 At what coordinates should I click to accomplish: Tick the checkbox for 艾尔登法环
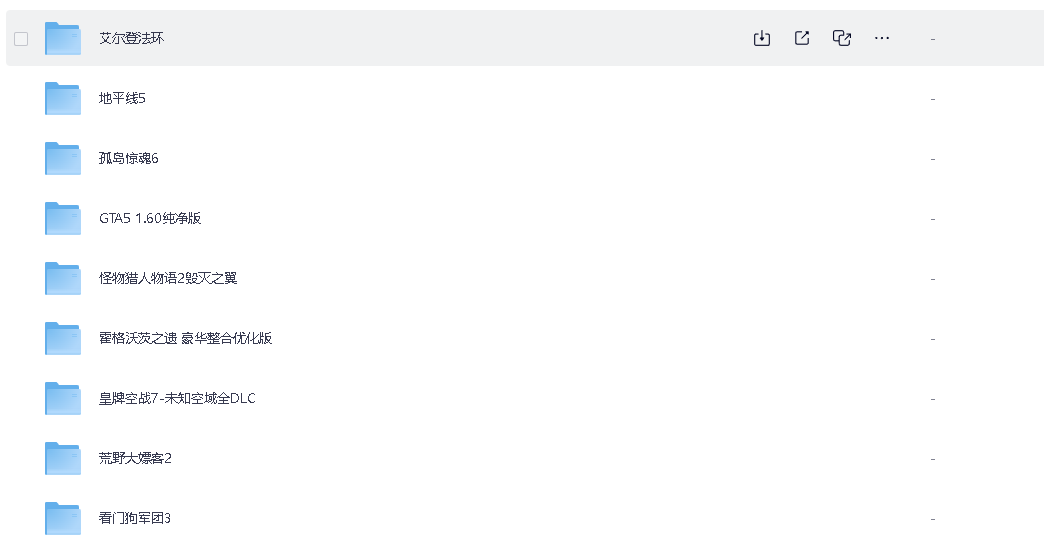point(21,39)
